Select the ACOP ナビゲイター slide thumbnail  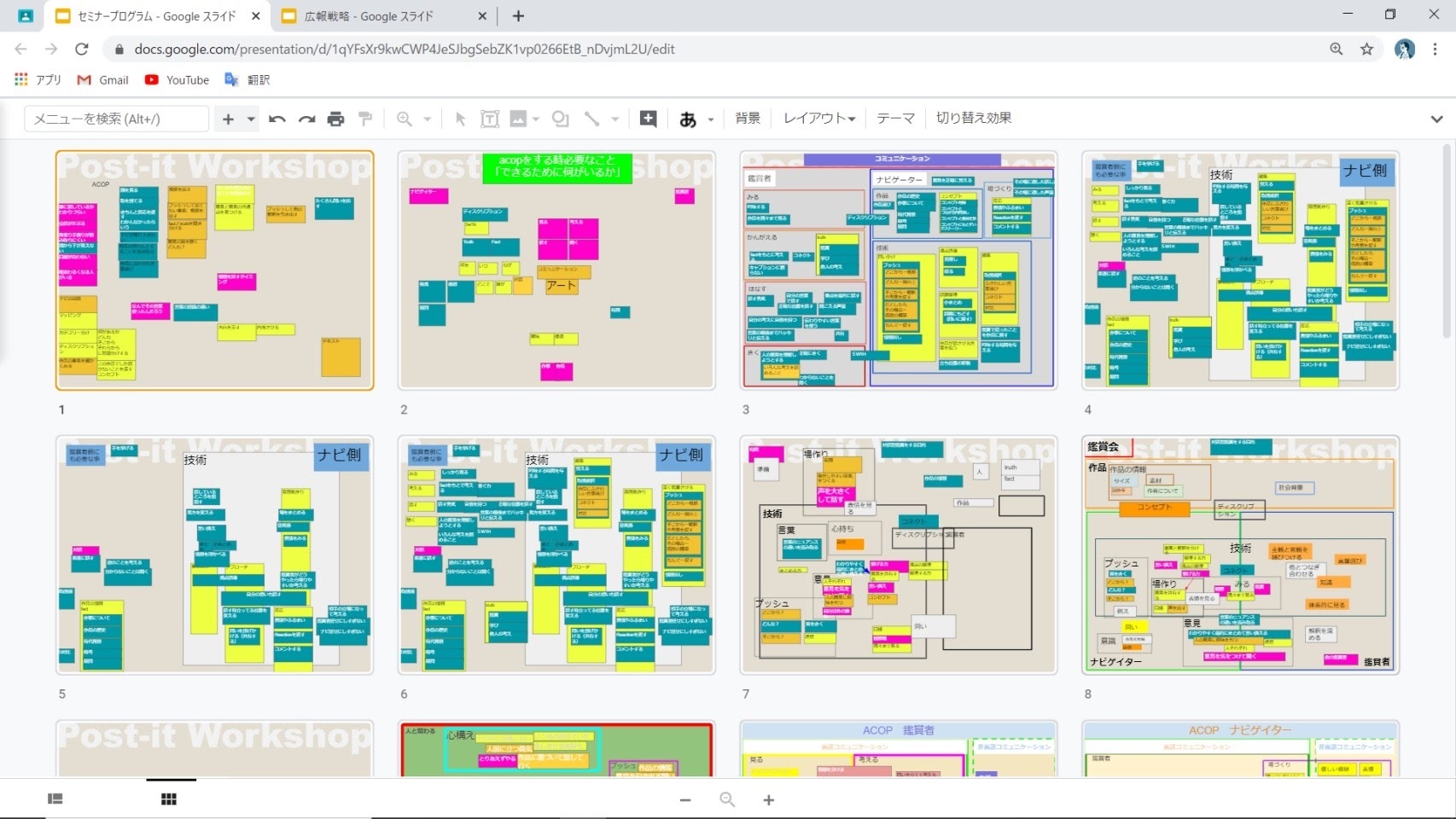pos(1240,748)
